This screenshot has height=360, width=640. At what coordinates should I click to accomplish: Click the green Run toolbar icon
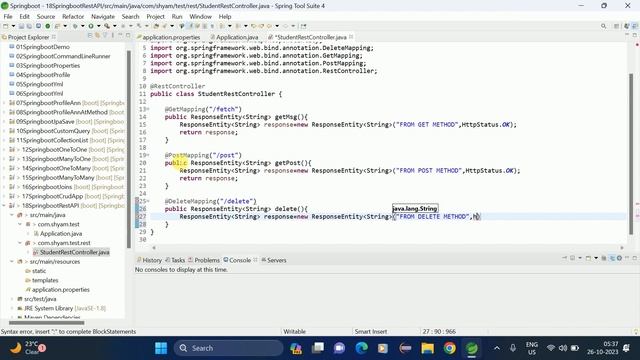pos(91,26)
